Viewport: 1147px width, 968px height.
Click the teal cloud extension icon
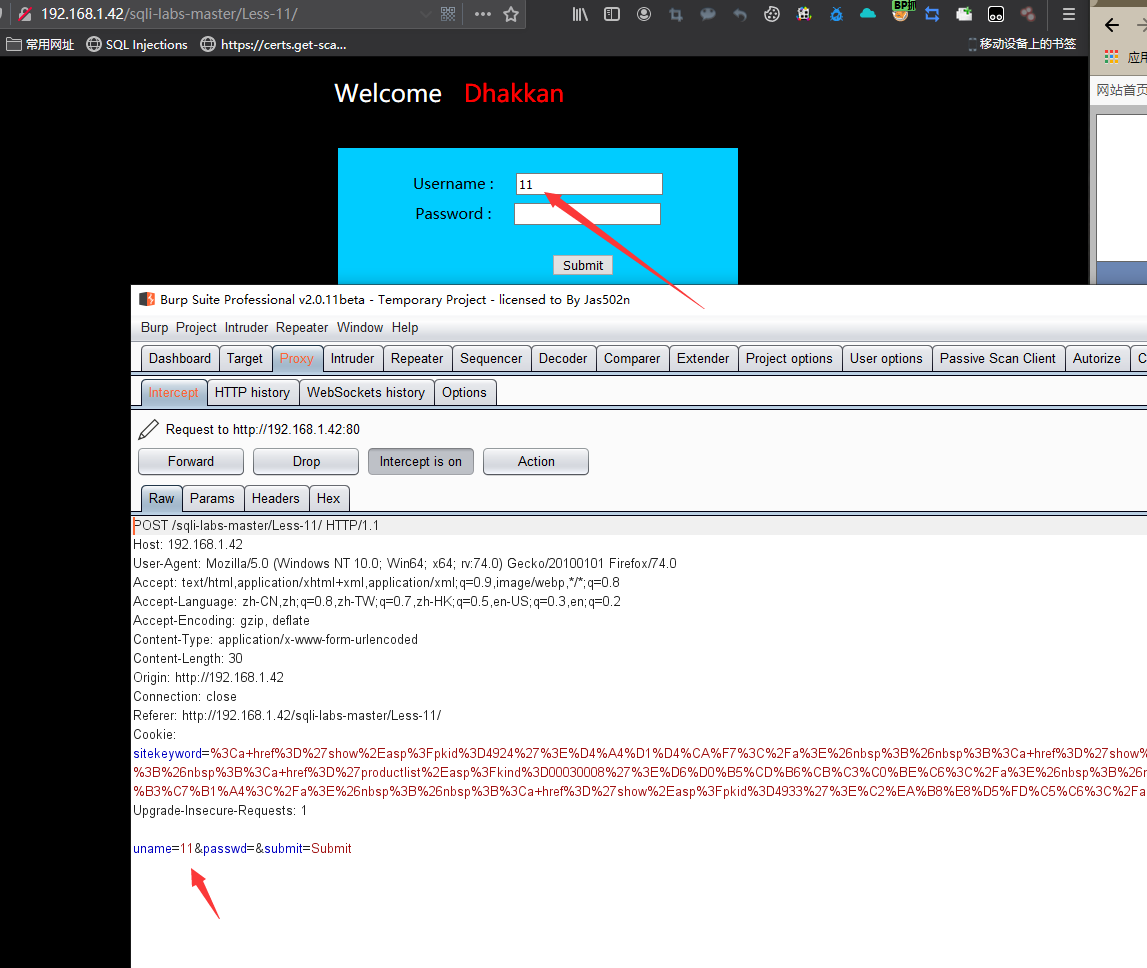(868, 14)
